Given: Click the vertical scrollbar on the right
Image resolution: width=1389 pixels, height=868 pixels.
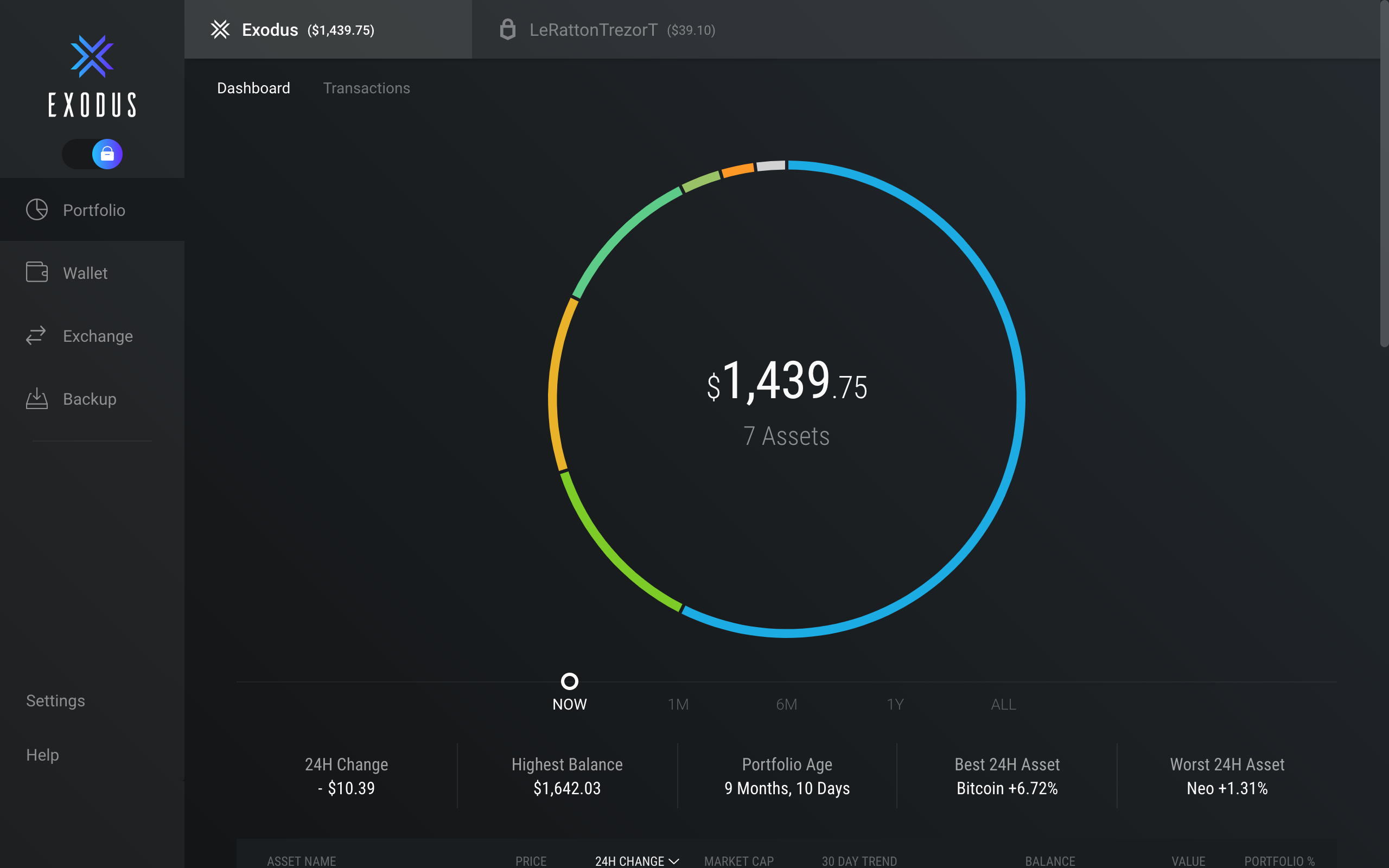Looking at the screenshot, I should click(1384, 172).
